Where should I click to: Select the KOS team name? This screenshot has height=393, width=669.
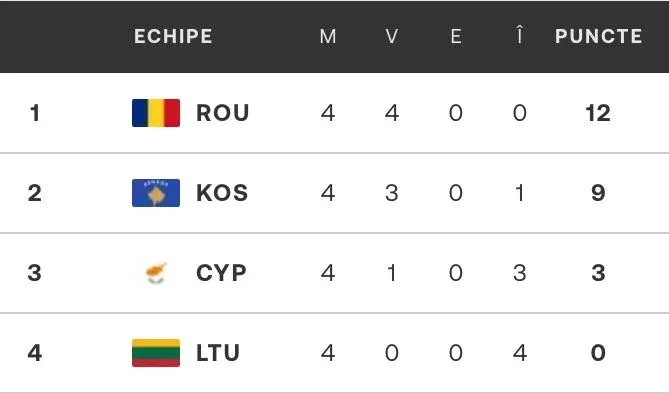(222, 193)
